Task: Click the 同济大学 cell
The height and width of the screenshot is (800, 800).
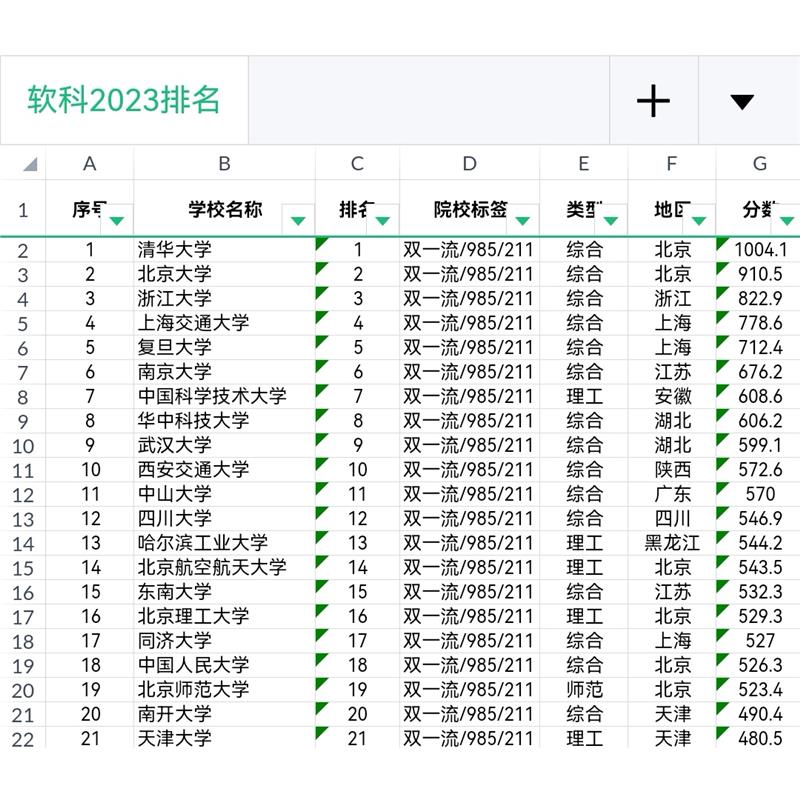Action: pos(224,641)
